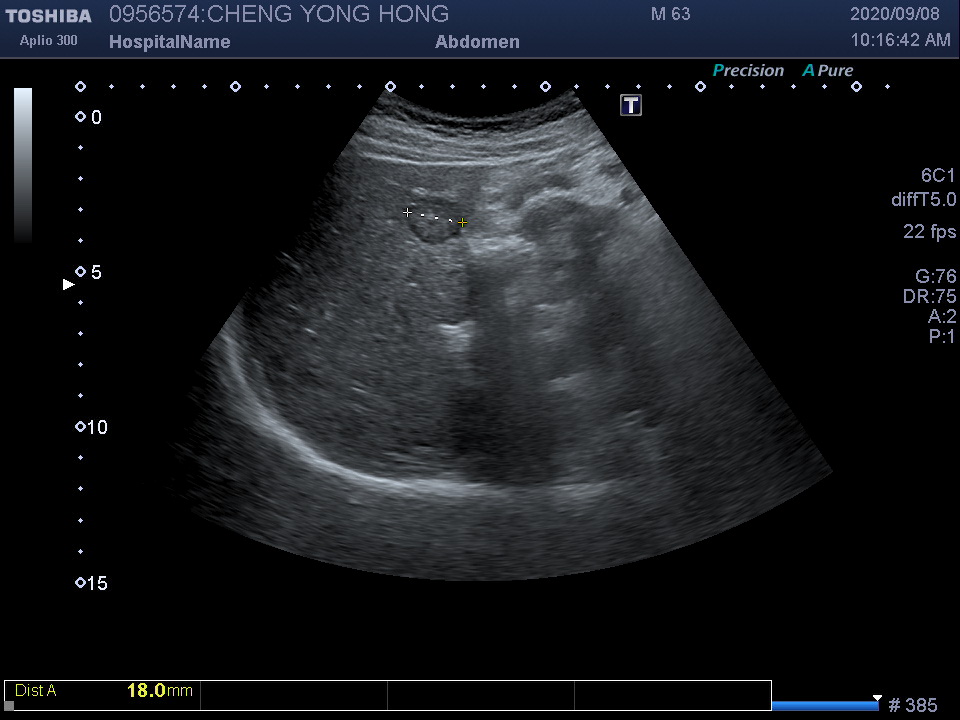The width and height of the screenshot is (960, 720).
Task: Select patient ID 0956574:CHENG YONG HONG
Action: click(x=279, y=14)
